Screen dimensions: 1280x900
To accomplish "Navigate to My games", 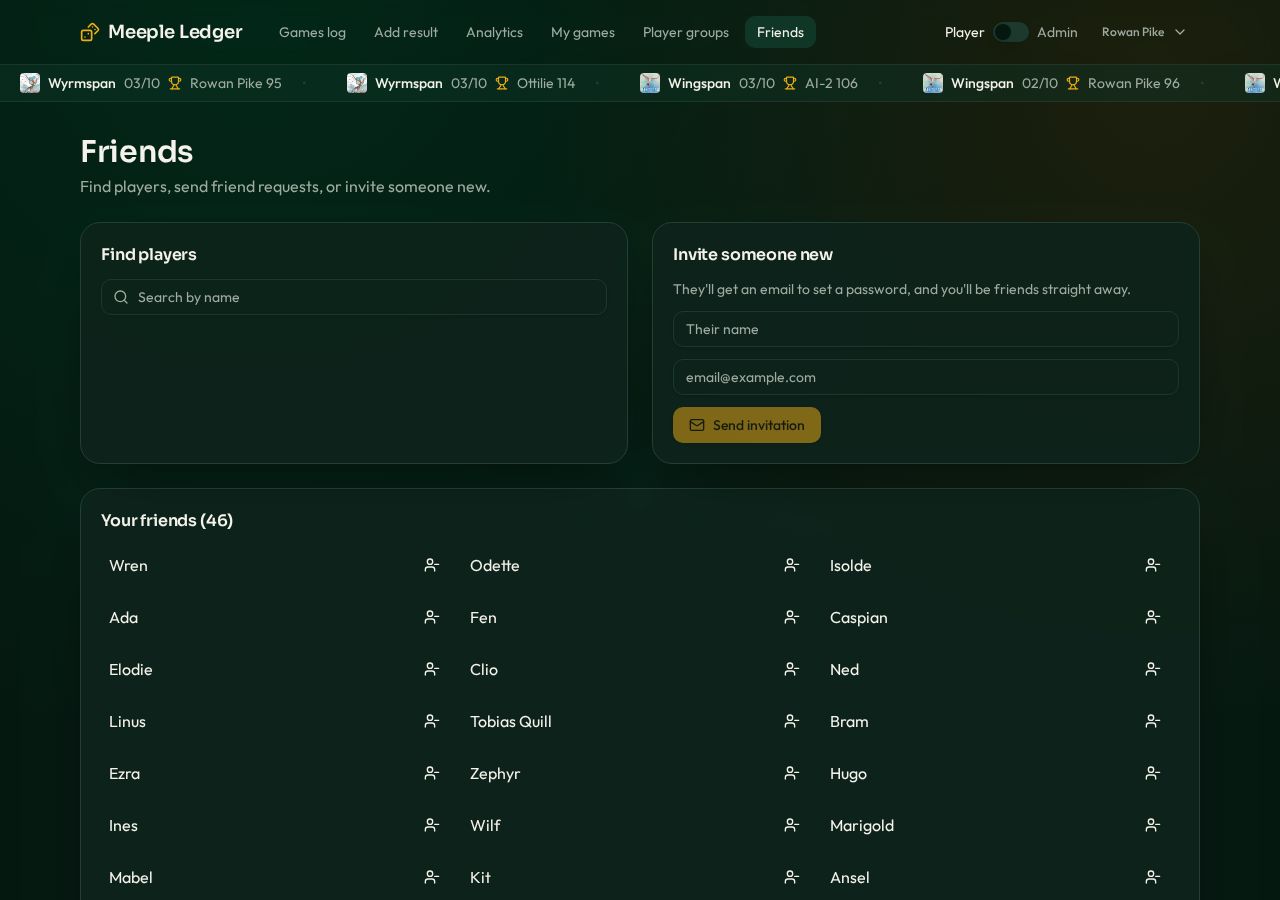I will (x=583, y=32).
